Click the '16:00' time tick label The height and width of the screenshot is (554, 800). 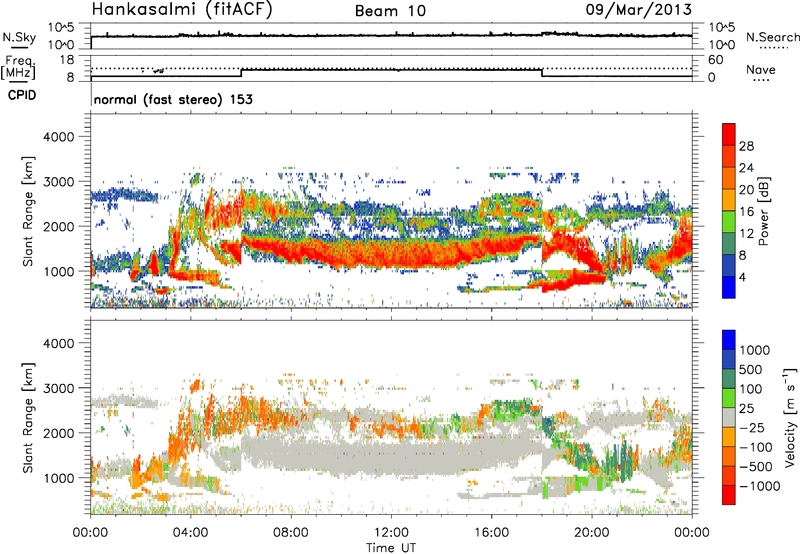[x=491, y=533]
